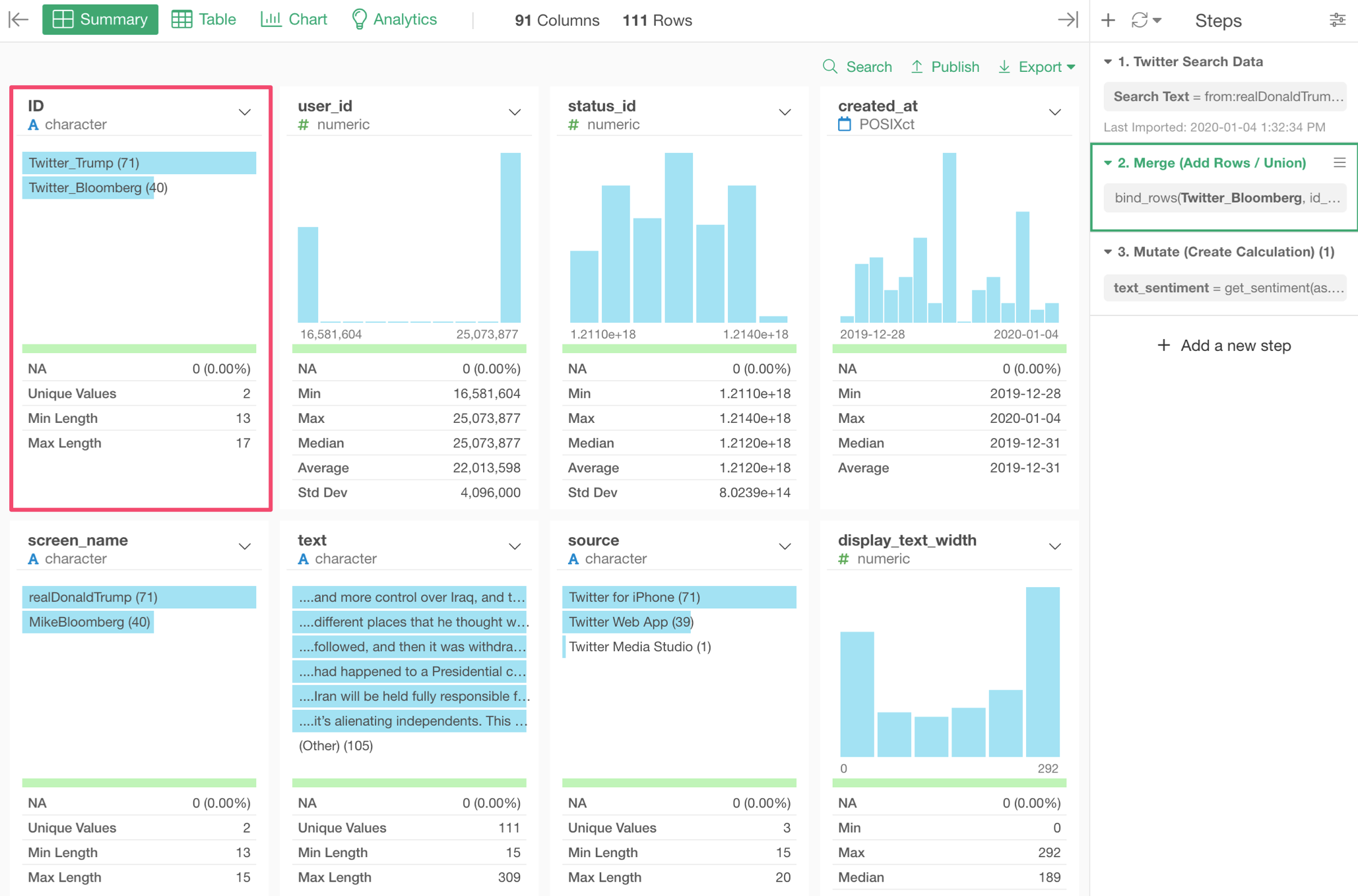
Task: Click the plus icon to add a step
Action: pos(1108,20)
